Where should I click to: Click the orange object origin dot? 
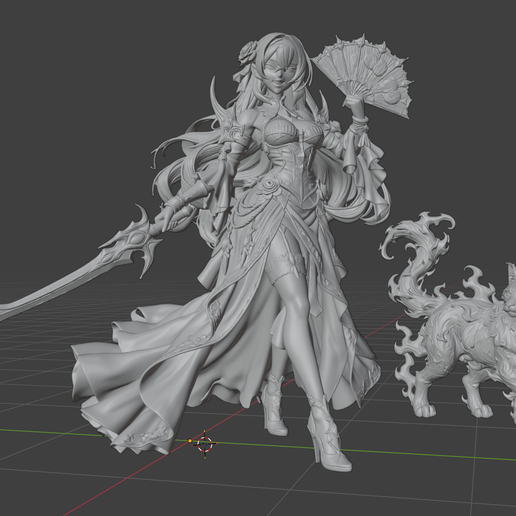pyautogui.click(x=190, y=441)
